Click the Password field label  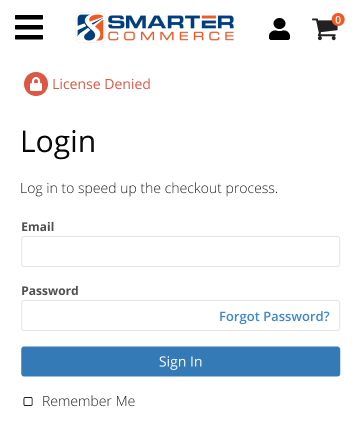[x=50, y=291]
